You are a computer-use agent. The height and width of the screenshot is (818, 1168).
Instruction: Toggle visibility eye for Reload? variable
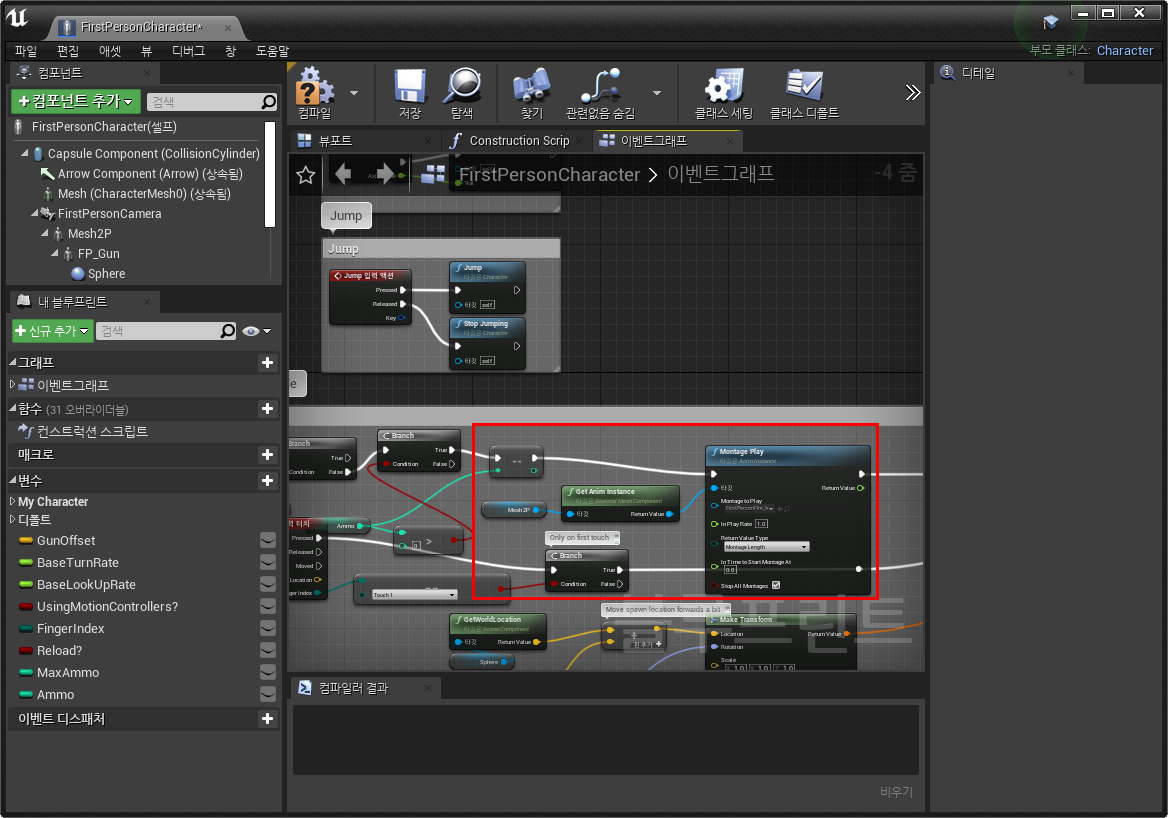pos(268,650)
